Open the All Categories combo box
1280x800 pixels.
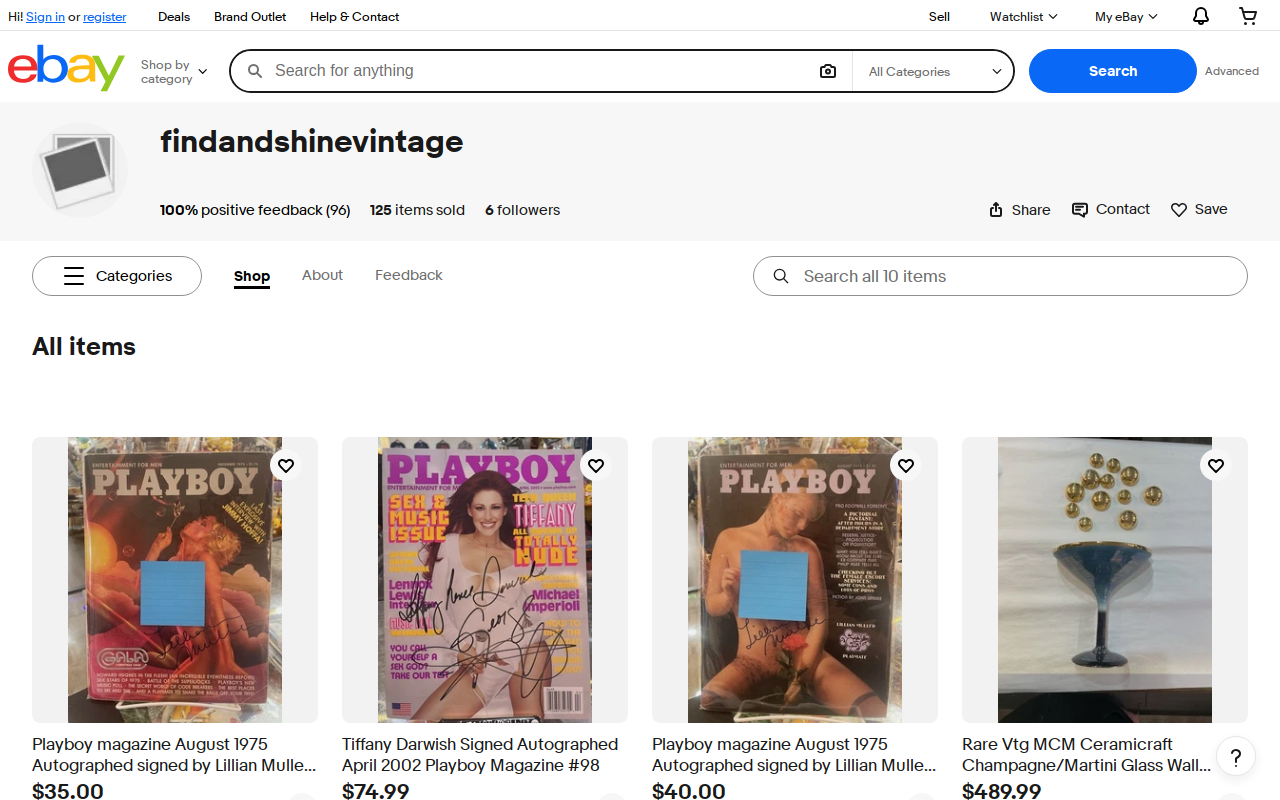click(934, 71)
